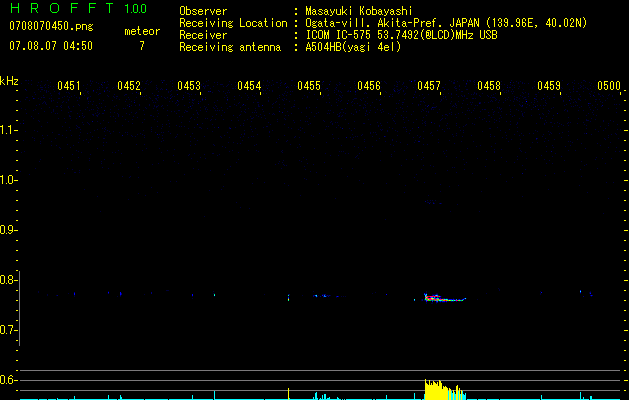Image resolution: width=629 pixels, height=400 pixels.
Task: Click time marker 0457
Action: 429,86
